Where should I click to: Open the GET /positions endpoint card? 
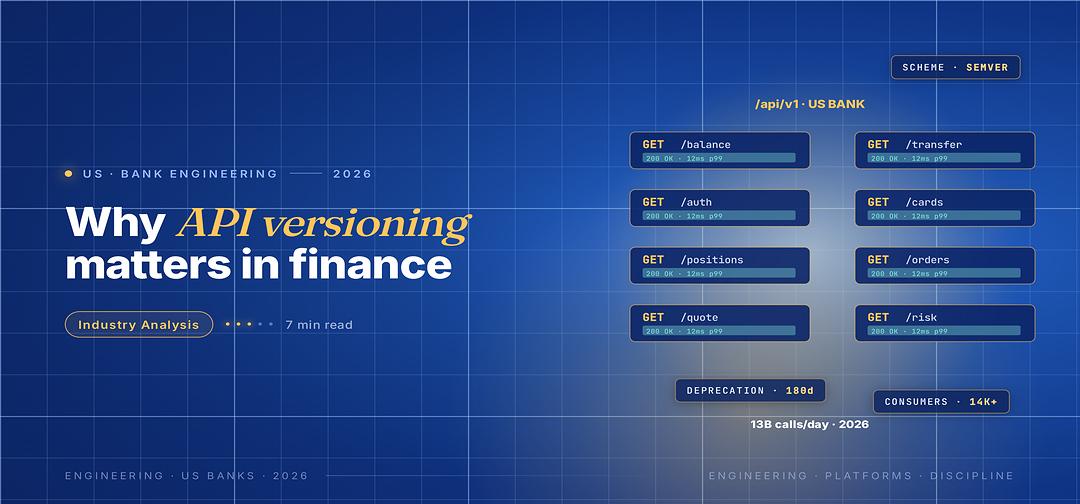point(719,266)
